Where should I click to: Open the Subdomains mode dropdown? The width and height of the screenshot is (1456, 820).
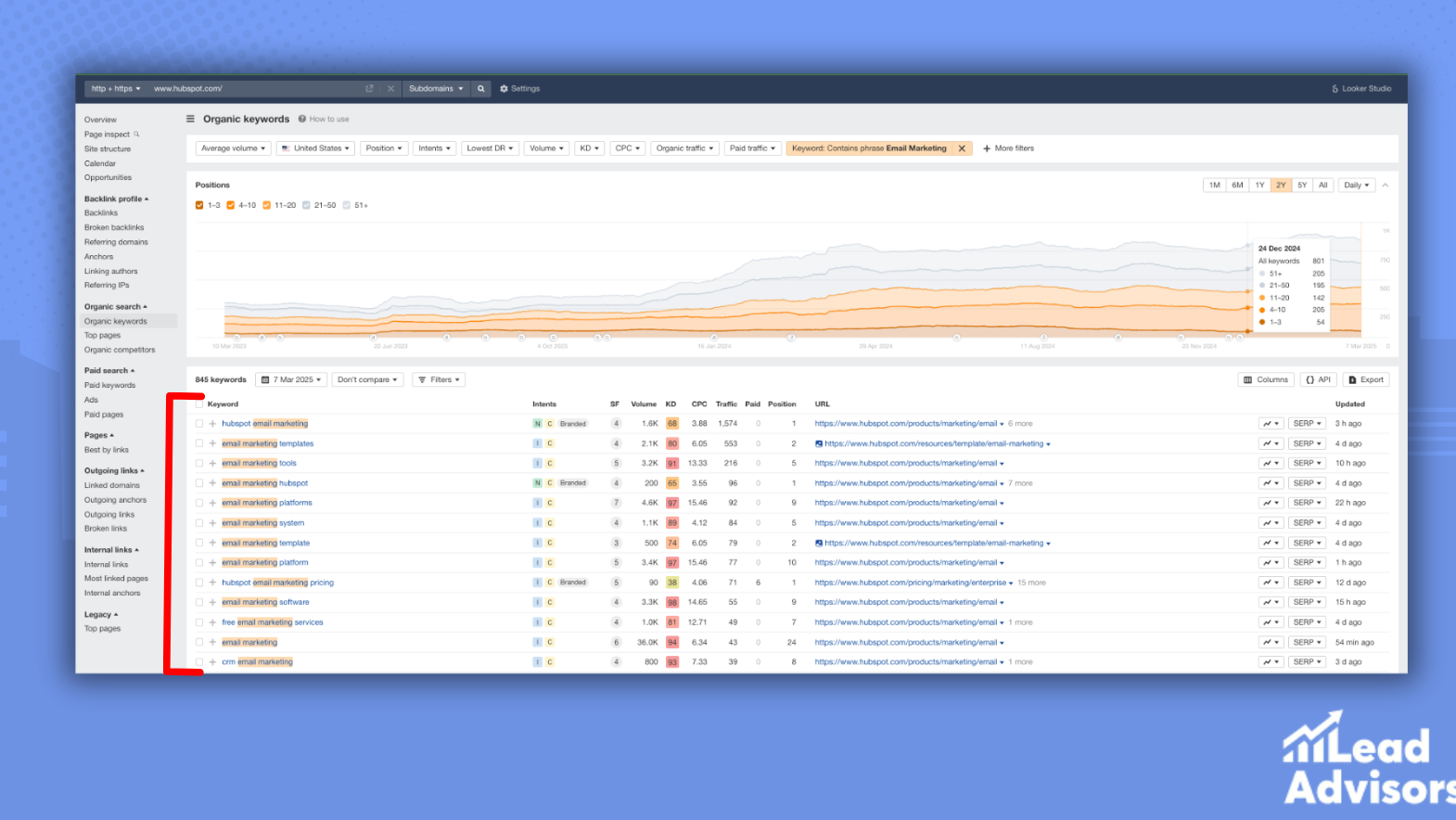[x=436, y=89]
